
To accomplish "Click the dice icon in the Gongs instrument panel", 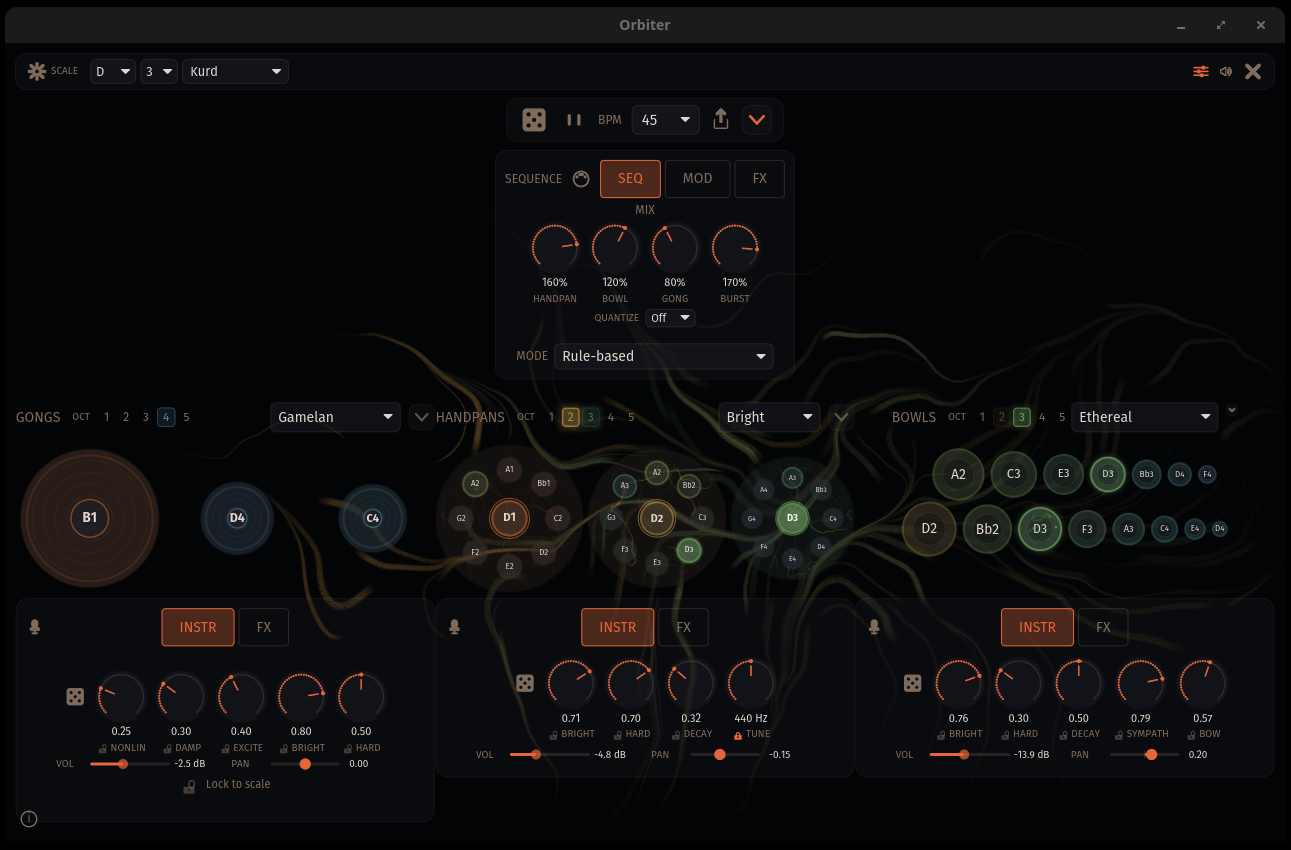I will click(x=75, y=696).
